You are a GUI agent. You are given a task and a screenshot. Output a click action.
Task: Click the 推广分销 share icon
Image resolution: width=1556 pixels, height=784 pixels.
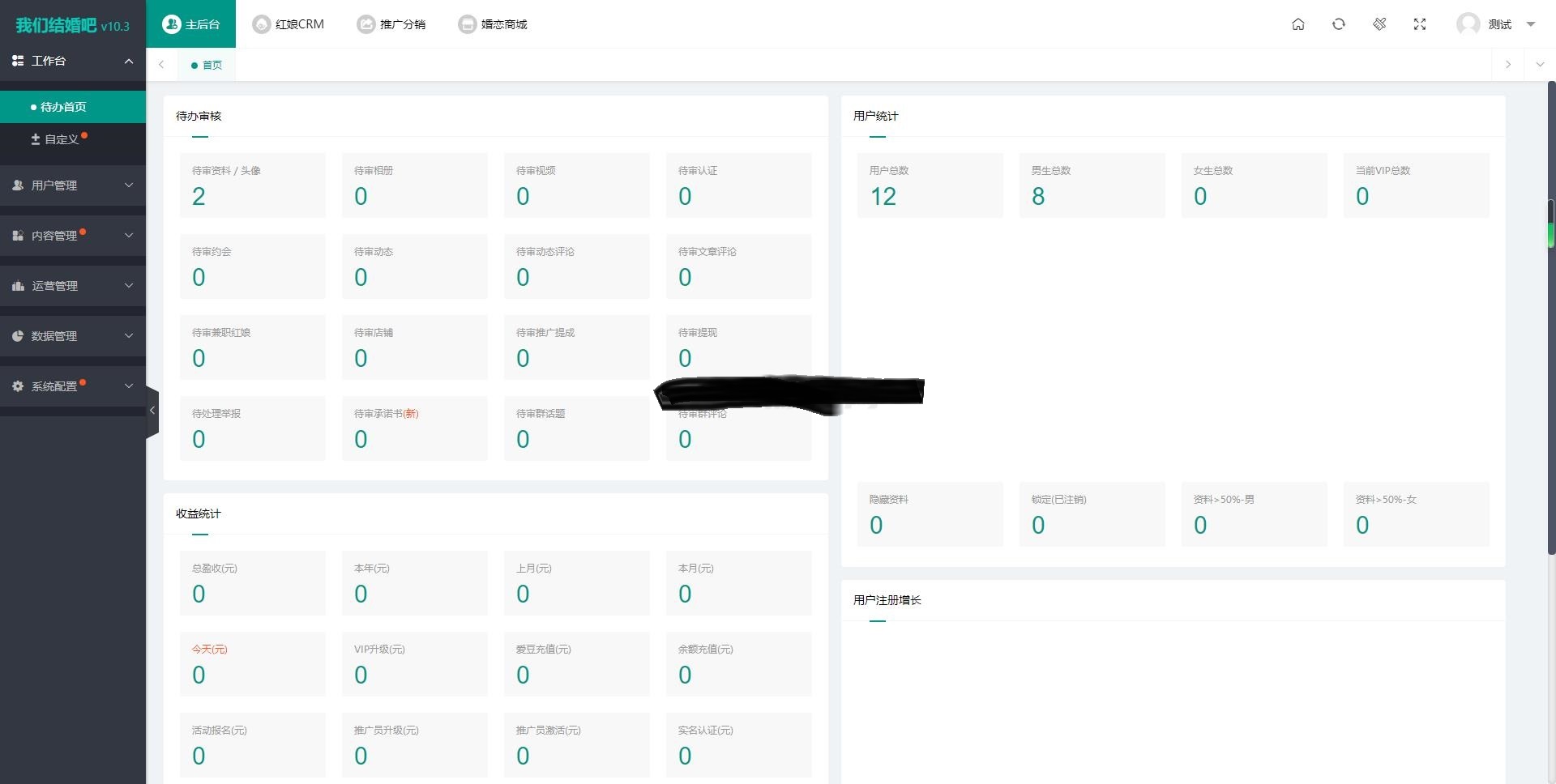[366, 24]
